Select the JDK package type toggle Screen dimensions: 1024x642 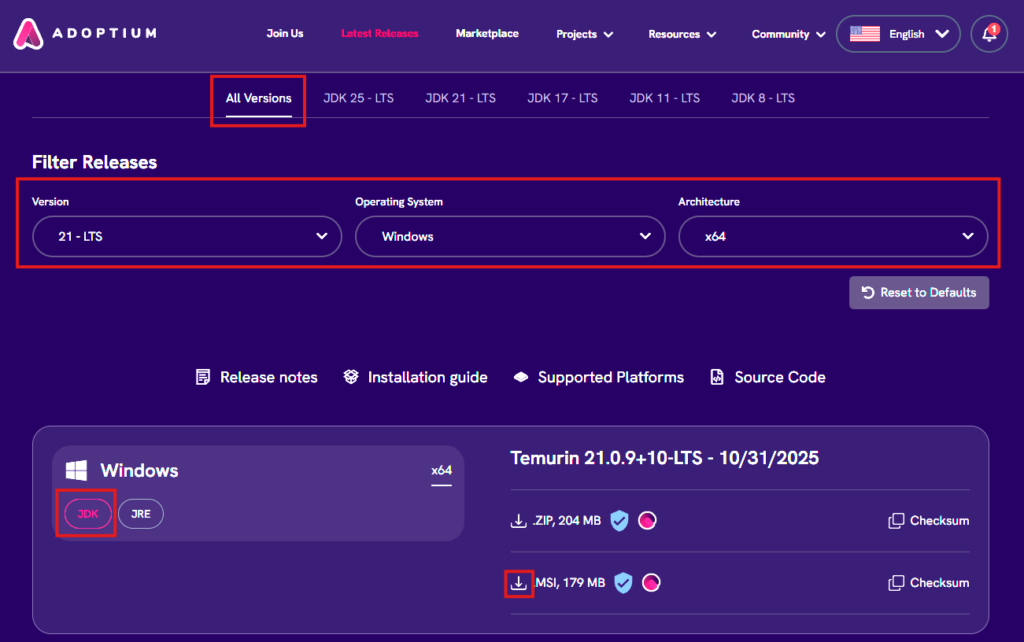coord(85,514)
